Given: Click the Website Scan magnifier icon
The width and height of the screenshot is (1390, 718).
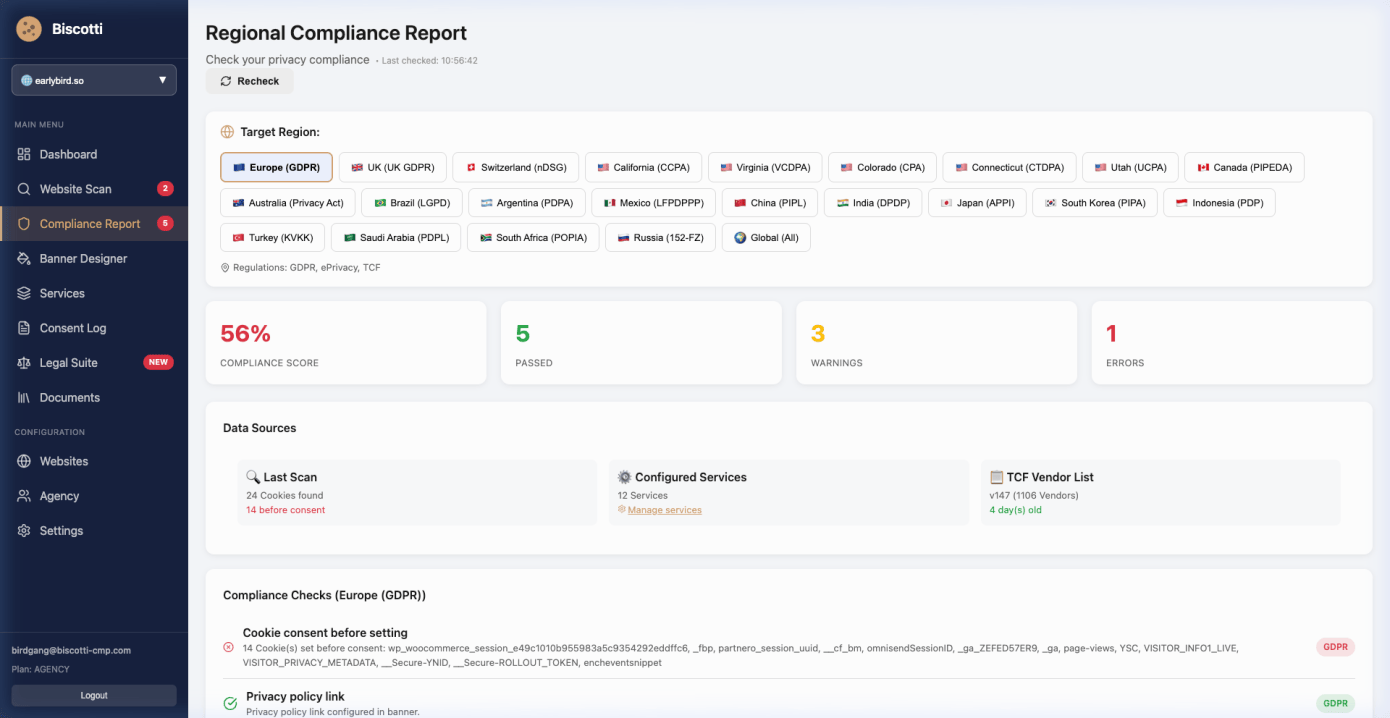Looking at the screenshot, I should [x=24, y=189].
